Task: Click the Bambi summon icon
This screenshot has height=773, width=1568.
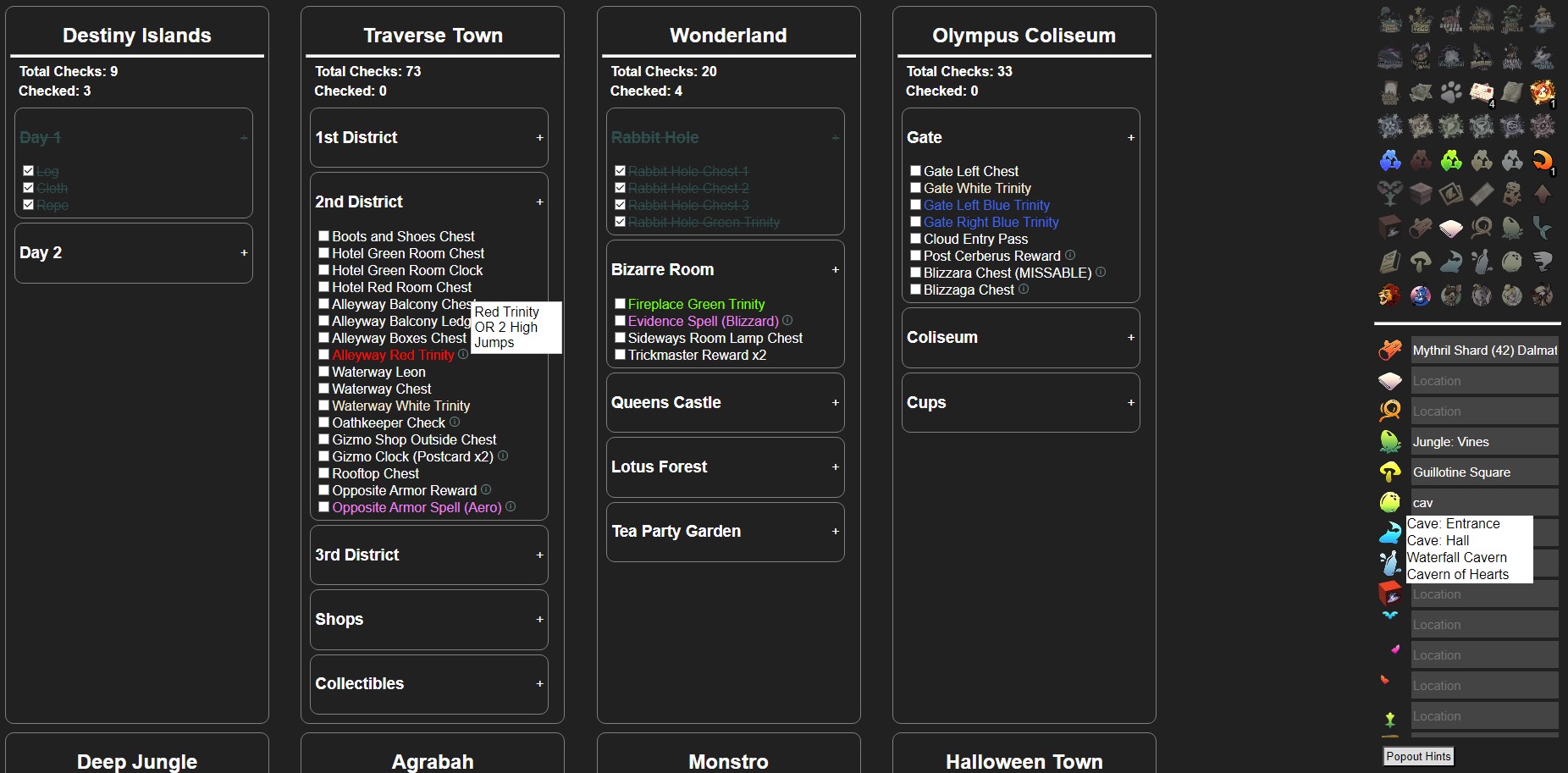Action: point(1451,295)
